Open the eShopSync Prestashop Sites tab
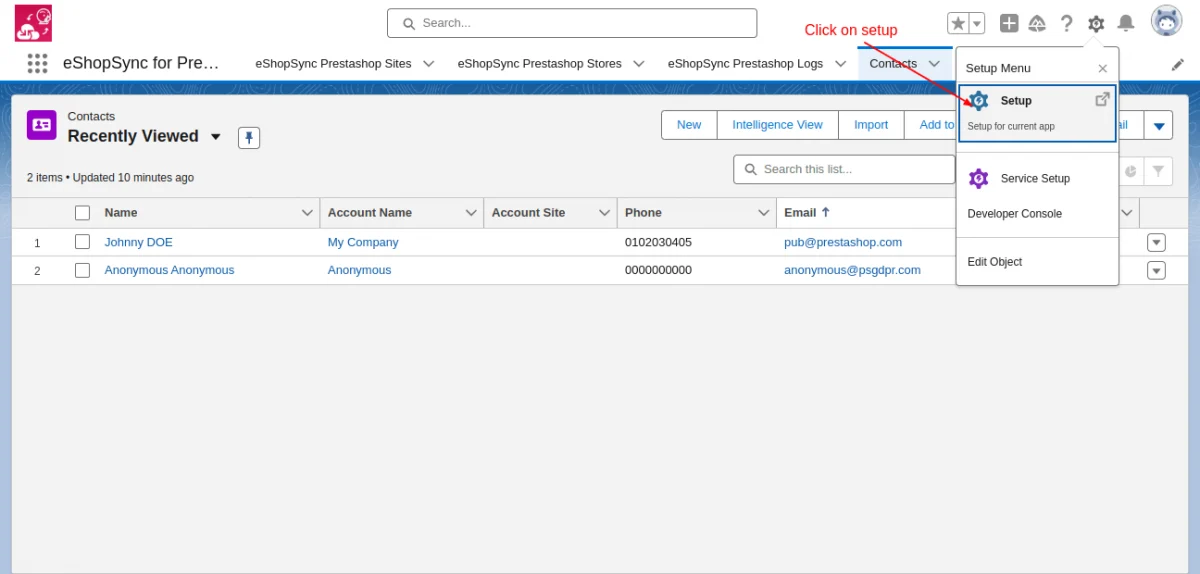The width and height of the screenshot is (1200, 574). 333,63
